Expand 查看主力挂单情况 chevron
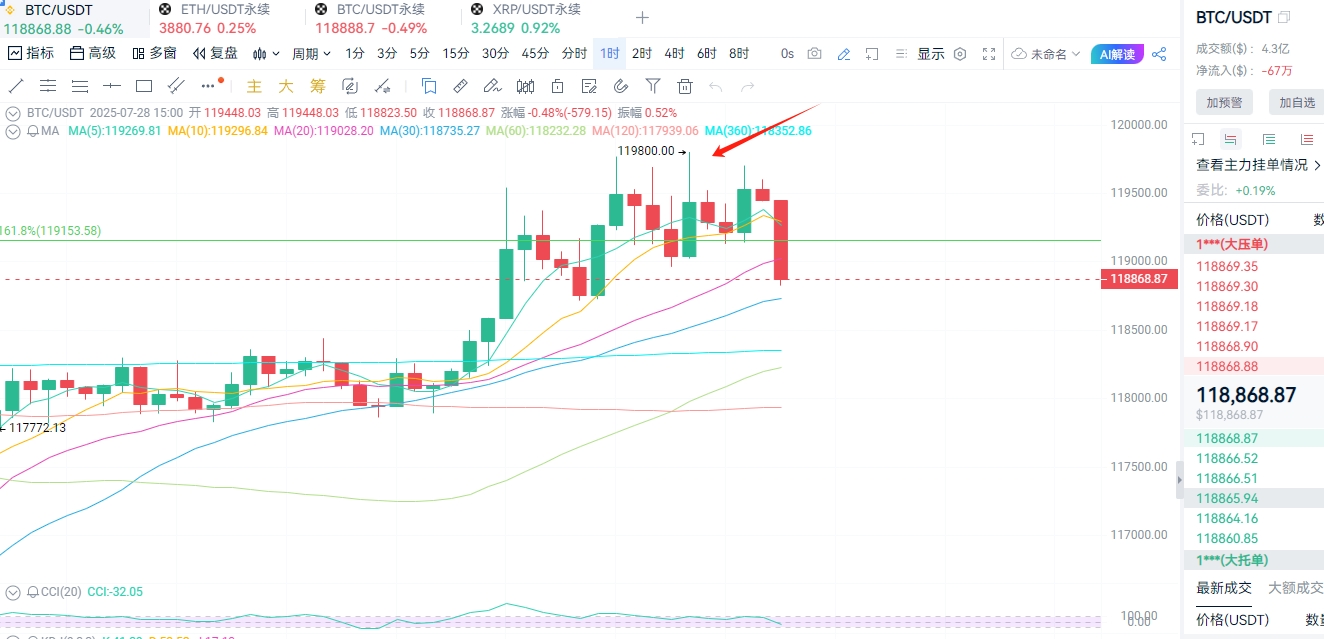1324x639 pixels. (x=1317, y=165)
